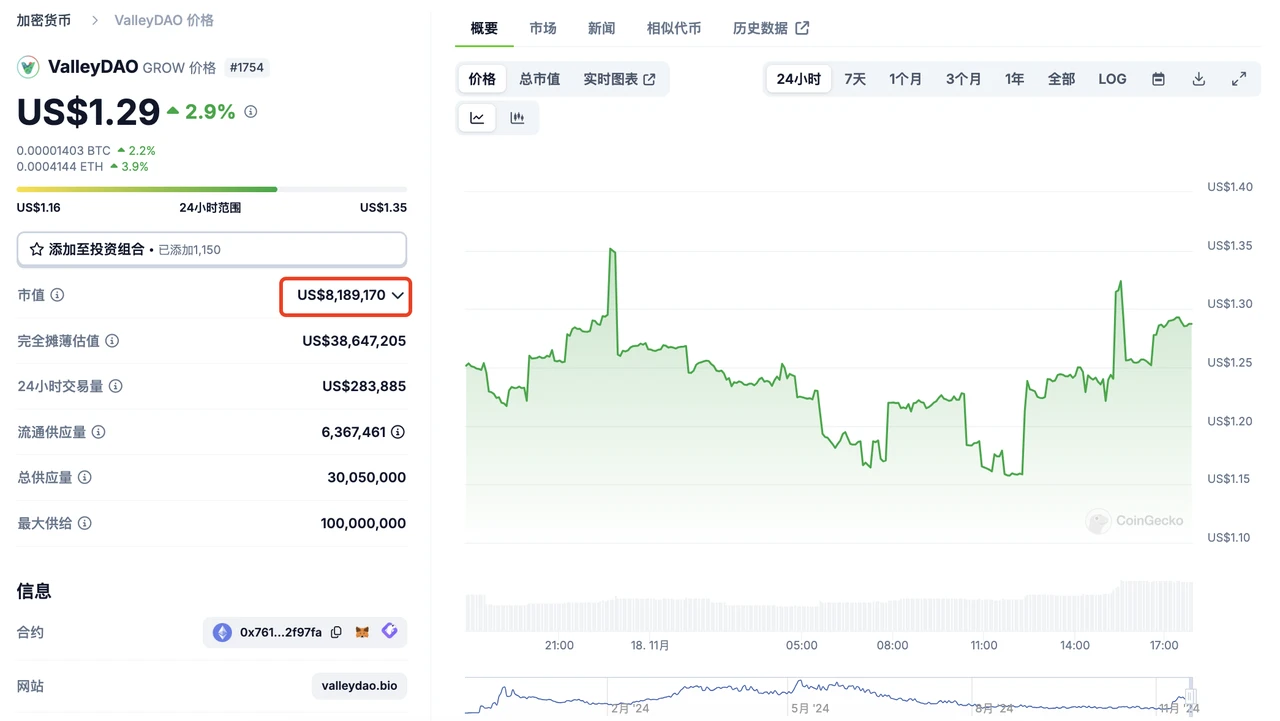Click the info icon next to 市值
This screenshot has width=1280, height=721.
pos(57,295)
